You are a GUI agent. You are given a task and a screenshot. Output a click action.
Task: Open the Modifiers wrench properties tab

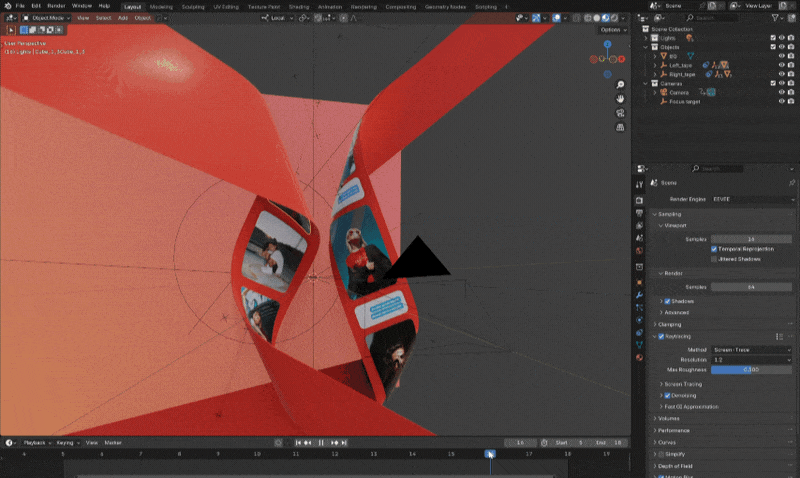coord(640,296)
